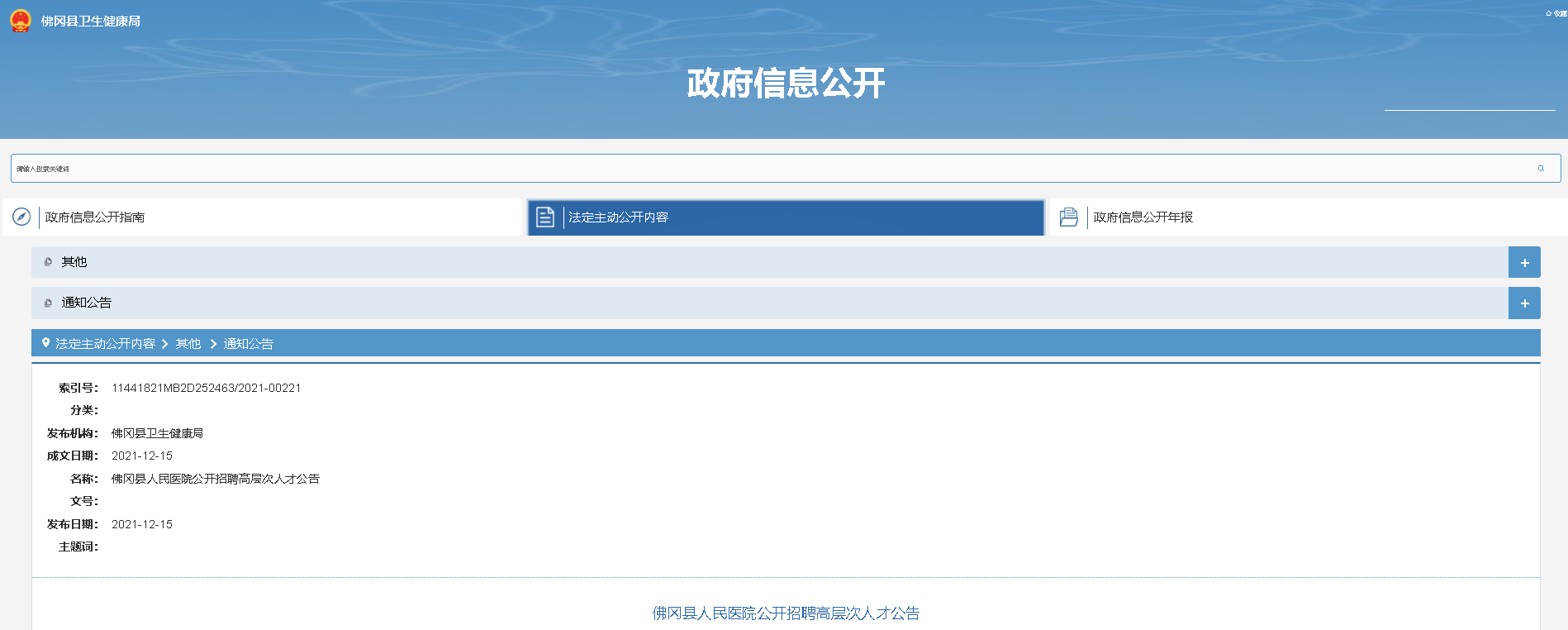Screen dimensions: 1568x630
Task: Click the 其他 category row label
Action: click(74, 262)
